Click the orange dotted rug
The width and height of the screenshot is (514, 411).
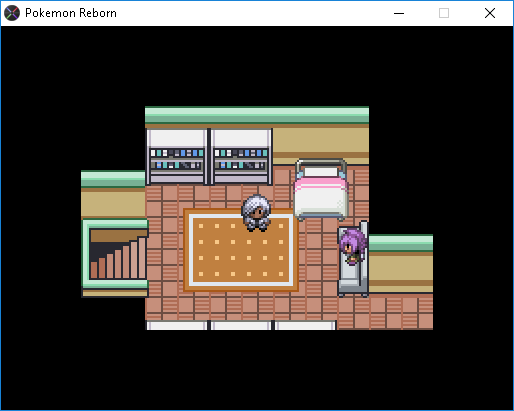click(241, 250)
